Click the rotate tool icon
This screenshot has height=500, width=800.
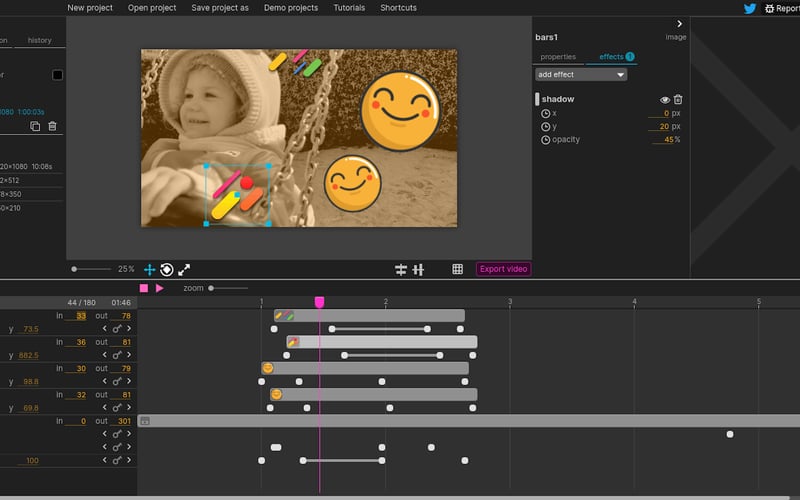tap(167, 269)
